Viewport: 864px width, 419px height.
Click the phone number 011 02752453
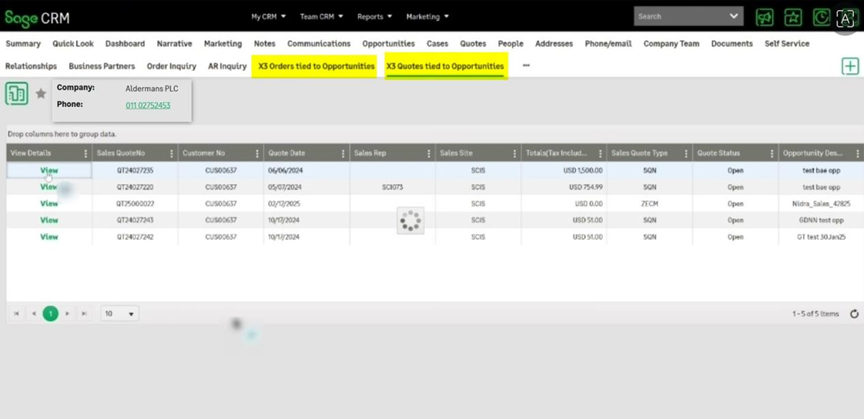click(x=148, y=105)
